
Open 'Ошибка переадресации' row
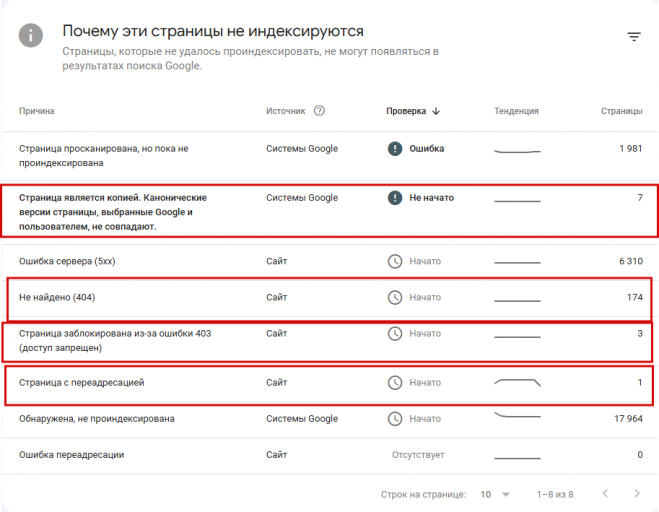71,455
